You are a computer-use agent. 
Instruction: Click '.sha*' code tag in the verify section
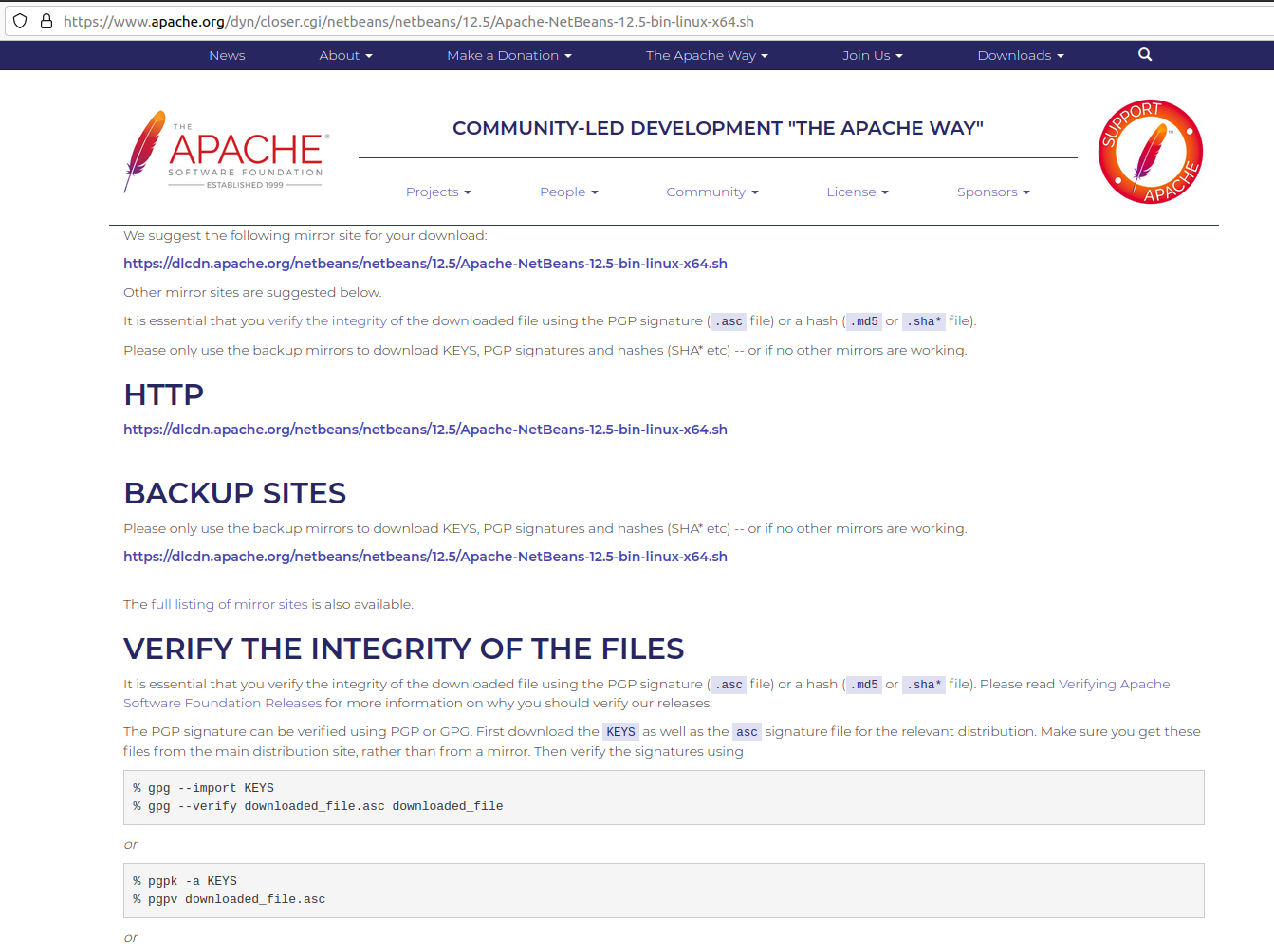click(924, 685)
